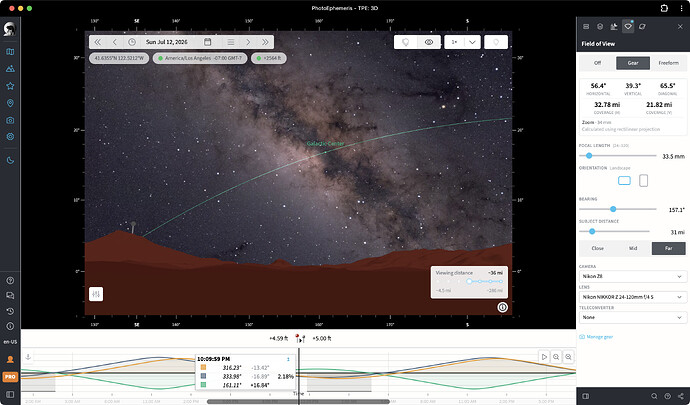Click the Subject Distance slider handle
Image resolution: width=690 pixels, height=405 pixels.
coord(592,232)
